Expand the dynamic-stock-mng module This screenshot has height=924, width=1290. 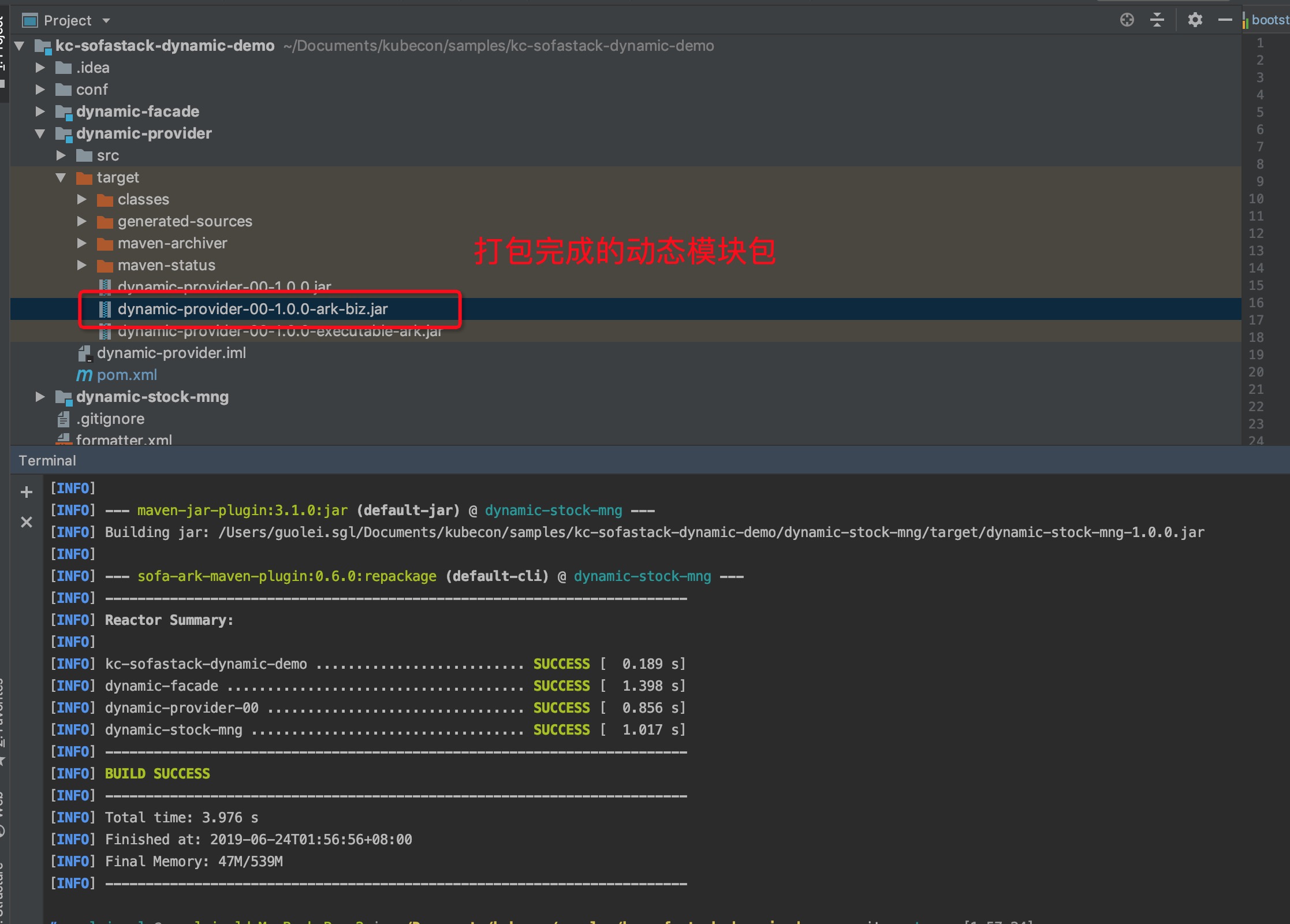(40, 397)
